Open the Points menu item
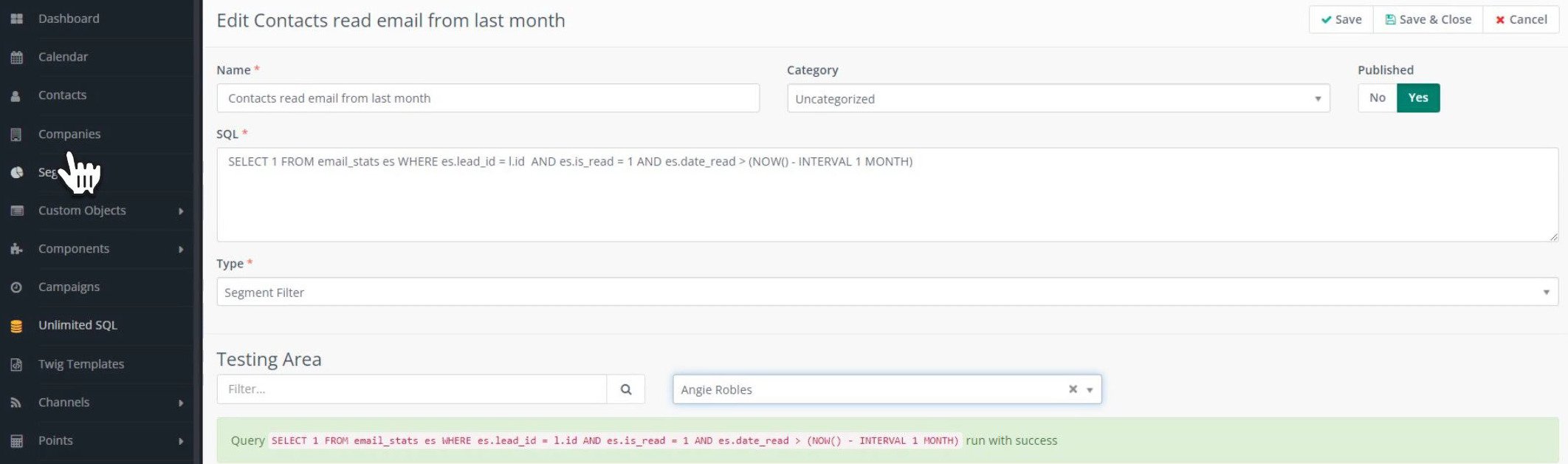The image size is (1568, 464). [55, 440]
